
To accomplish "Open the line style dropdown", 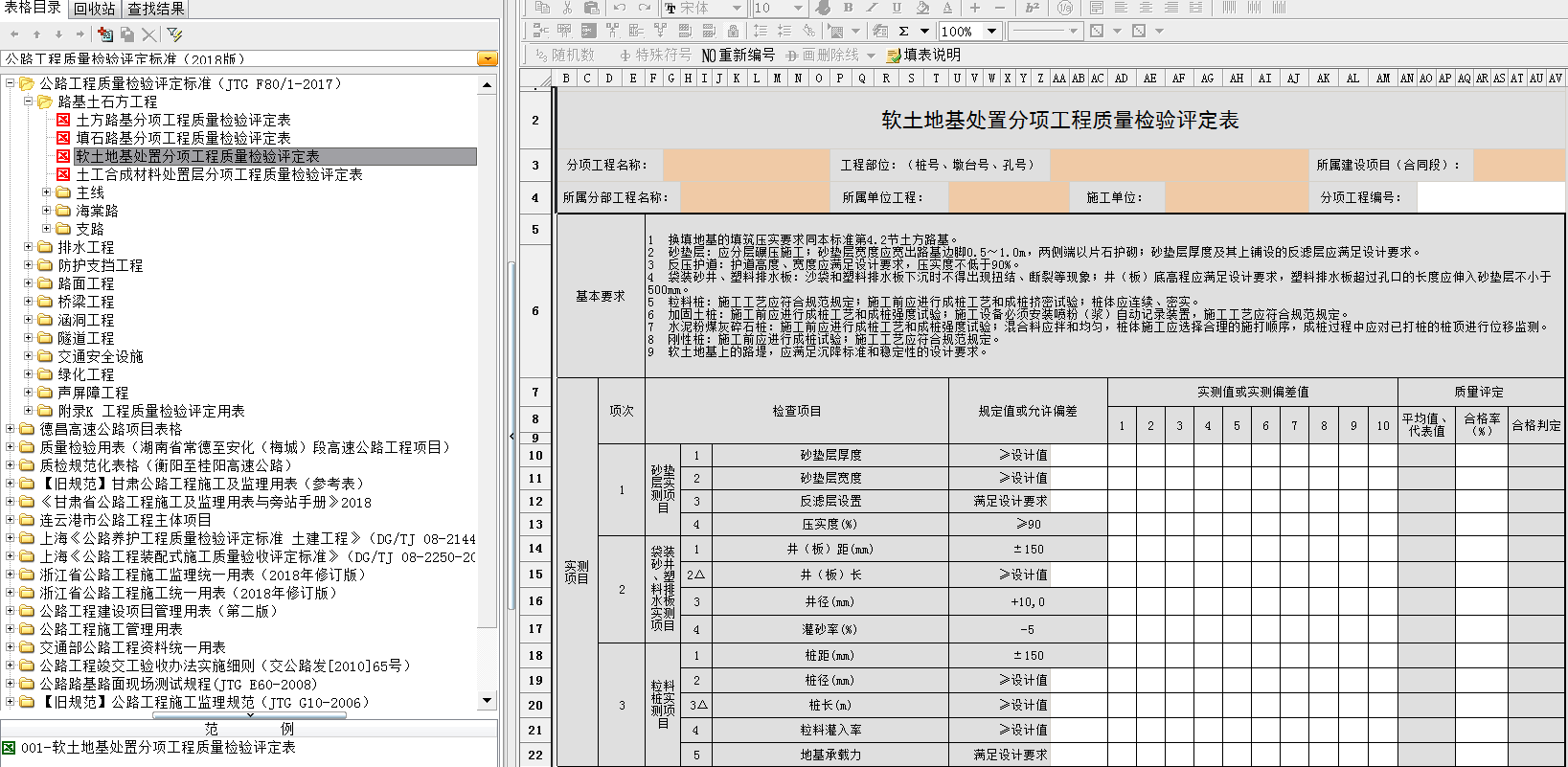I will [1073, 31].
